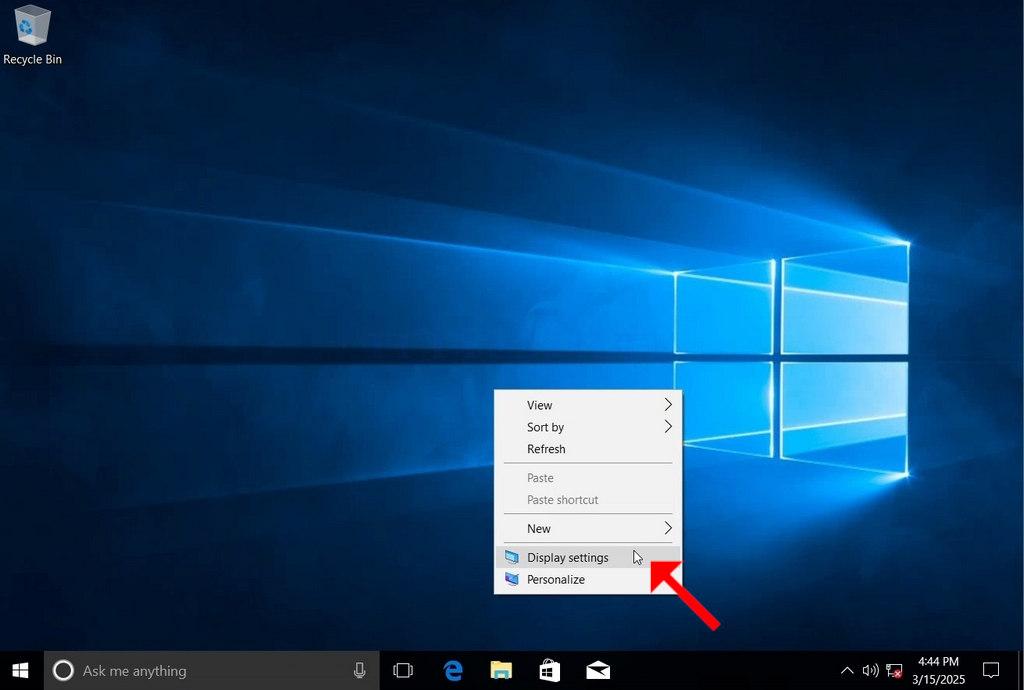Open the Sort by submenu

pyautogui.click(x=588, y=427)
